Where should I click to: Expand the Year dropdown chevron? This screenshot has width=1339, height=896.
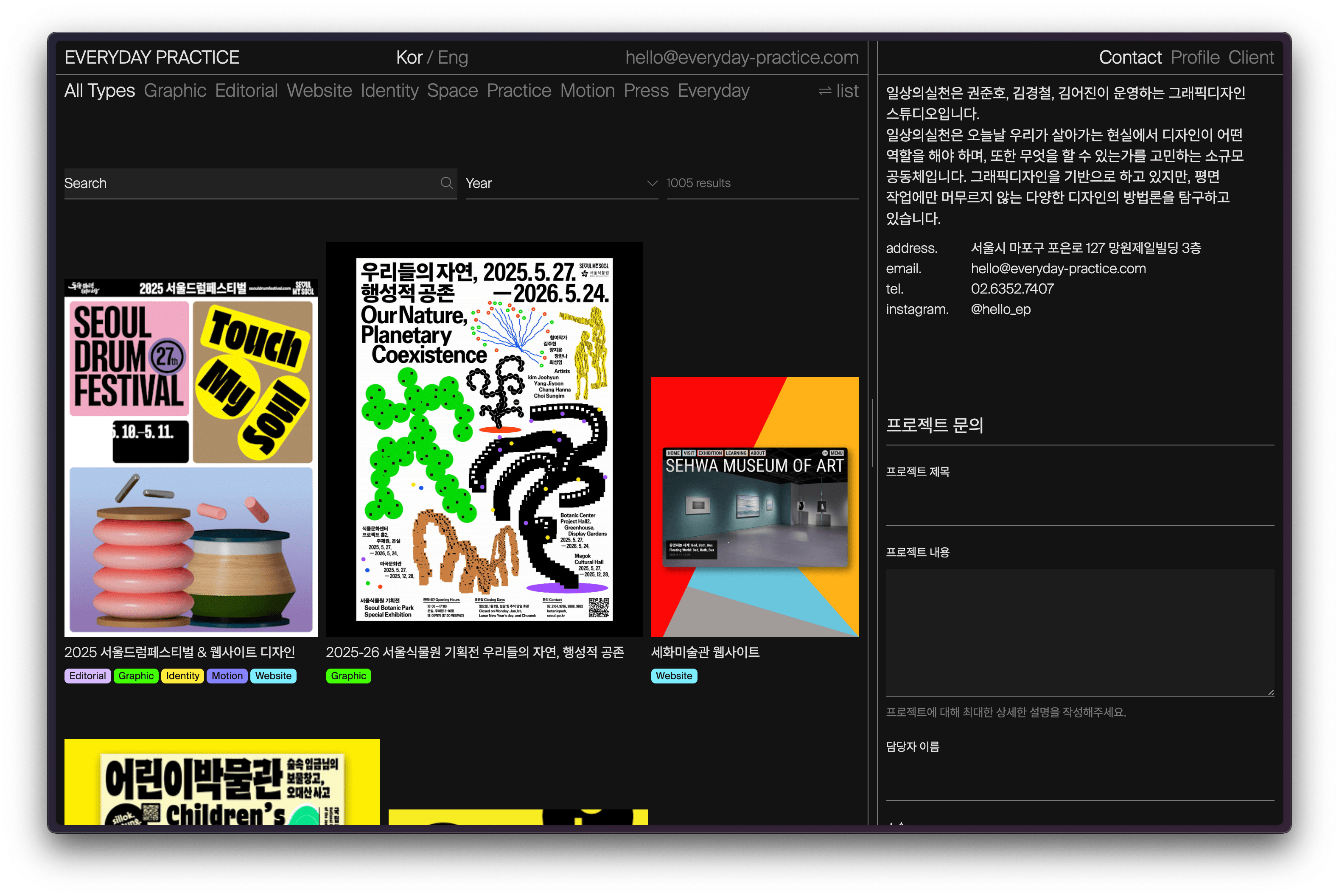[652, 183]
